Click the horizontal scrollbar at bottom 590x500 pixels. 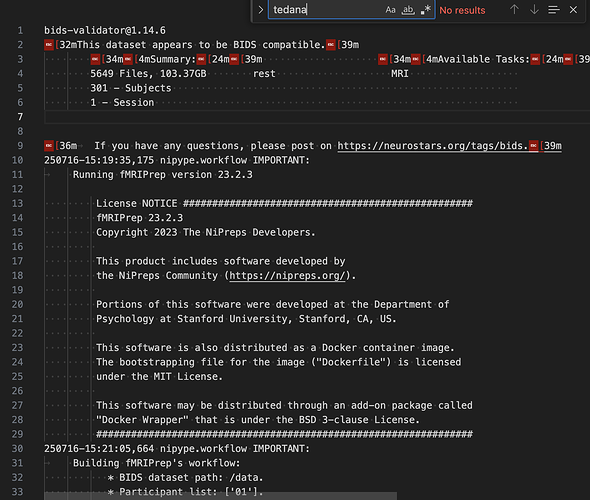click(220, 496)
